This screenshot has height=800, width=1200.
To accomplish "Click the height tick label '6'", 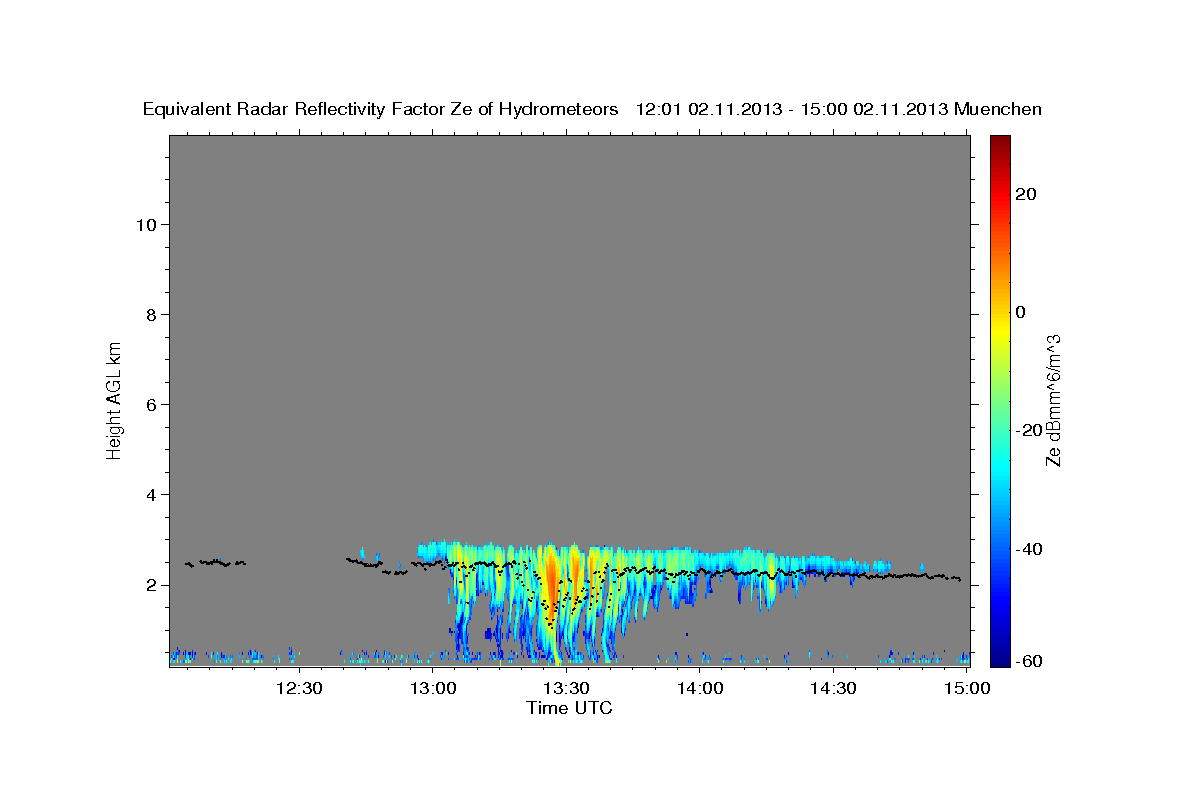I will pyautogui.click(x=150, y=404).
